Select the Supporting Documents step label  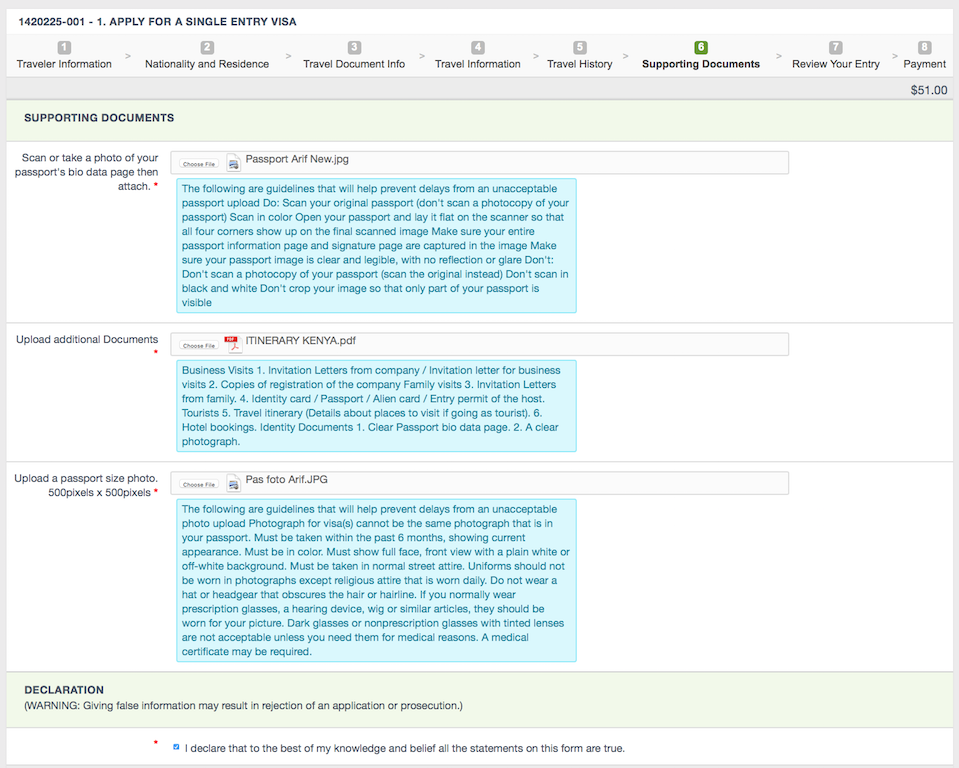coord(700,64)
